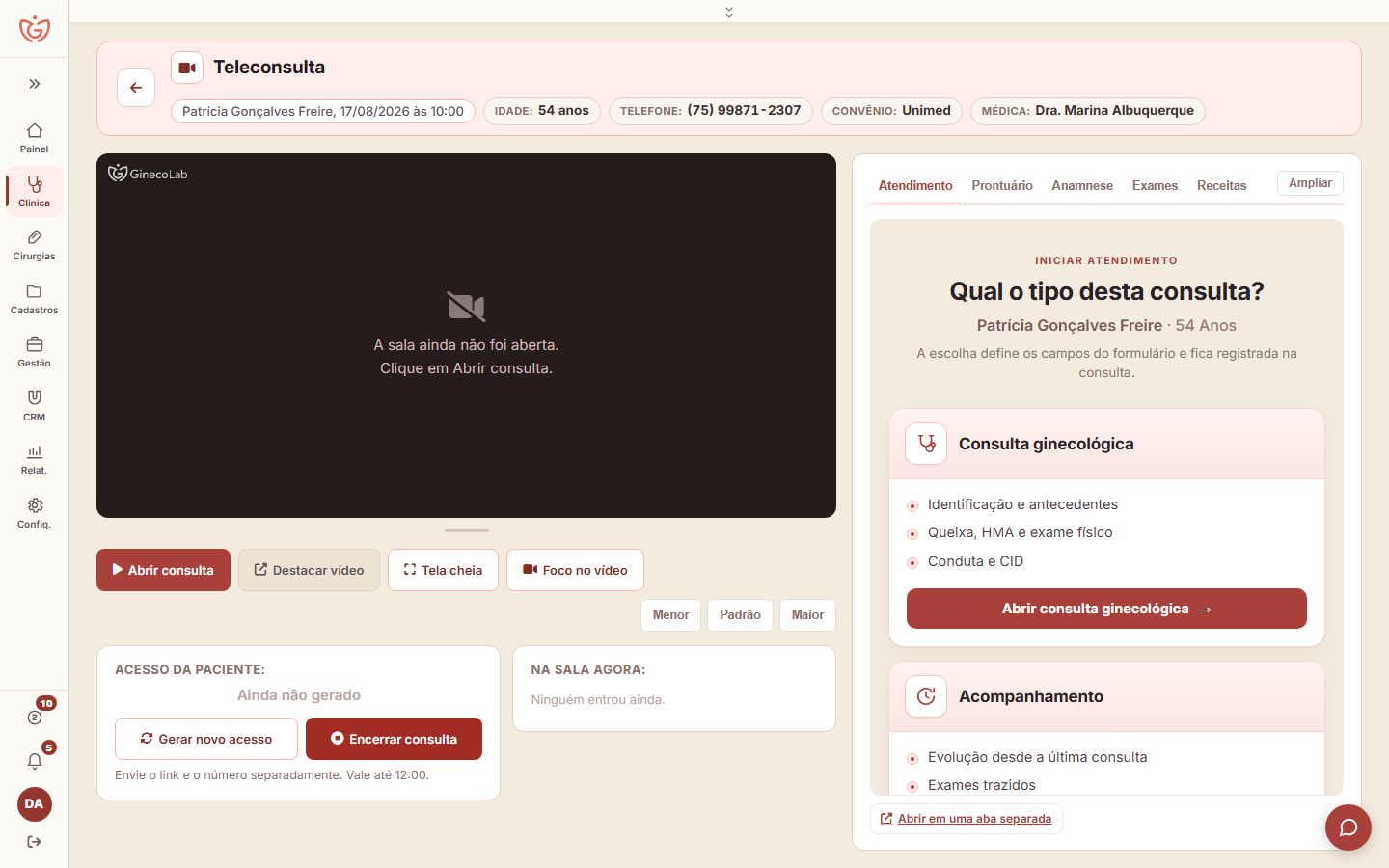
Task: Click Destacar vídeo button
Action: coord(309,570)
